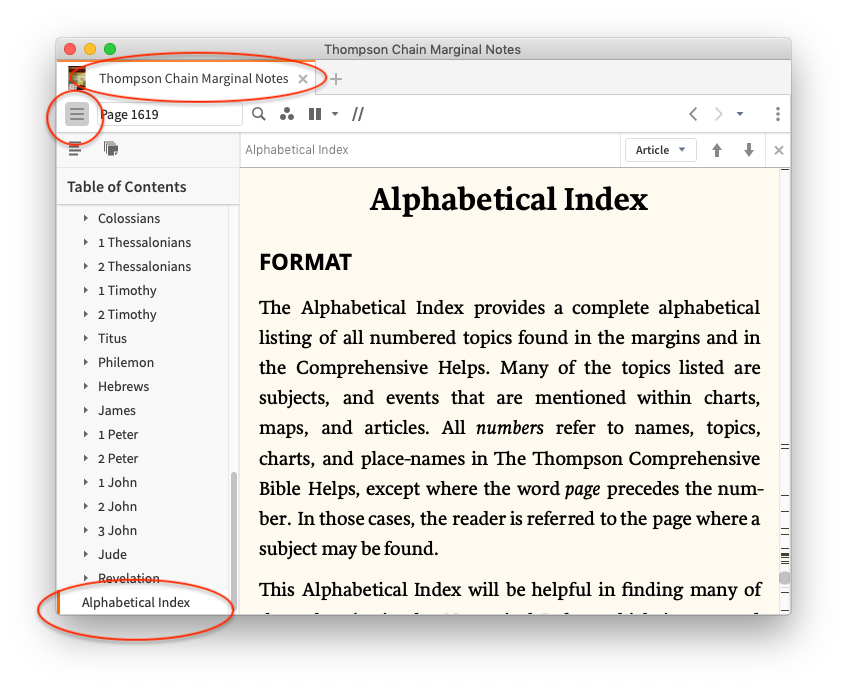Click the Table of Contents heading
The width and height of the screenshot is (847, 689).
click(126, 187)
